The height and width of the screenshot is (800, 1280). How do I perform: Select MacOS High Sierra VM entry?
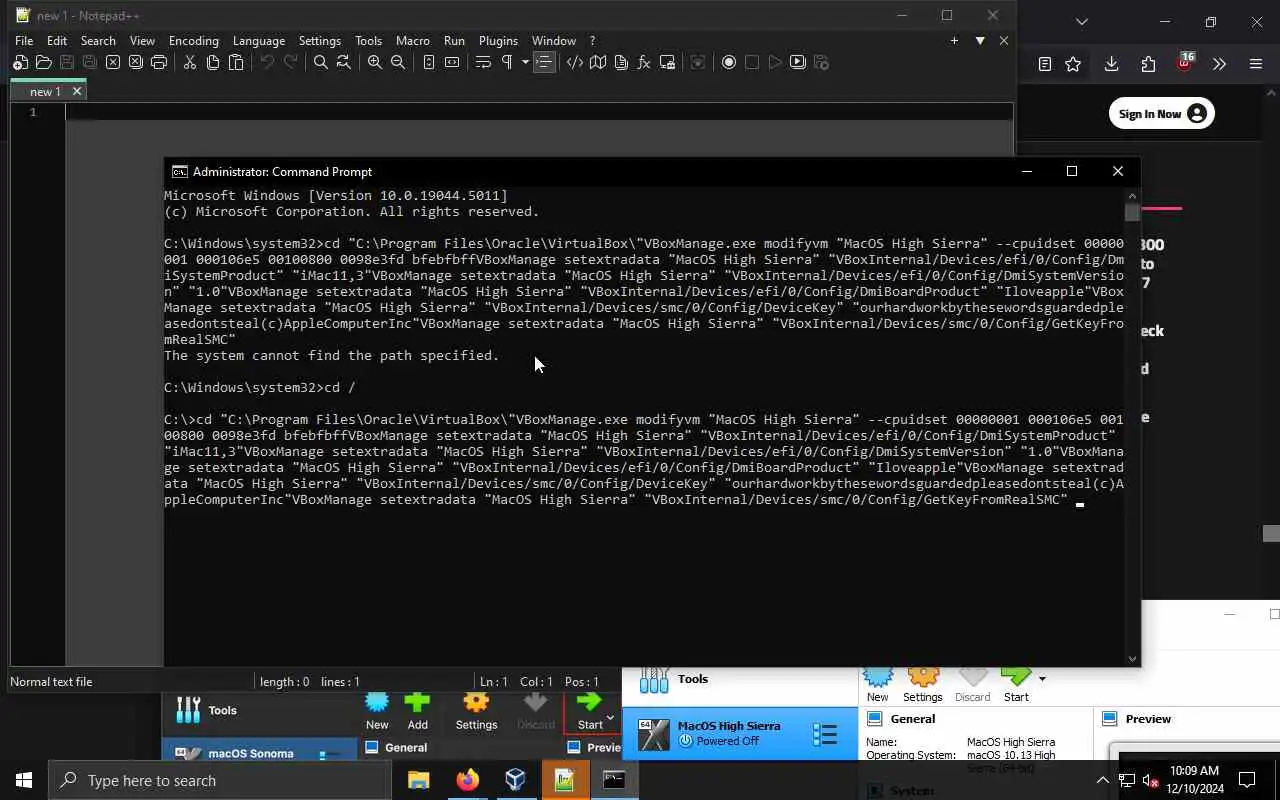[740, 734]
